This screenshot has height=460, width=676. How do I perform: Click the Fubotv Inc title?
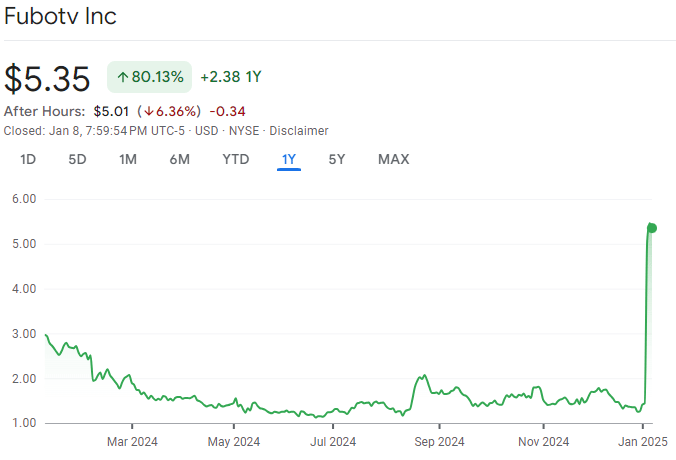tap(60, 16)
